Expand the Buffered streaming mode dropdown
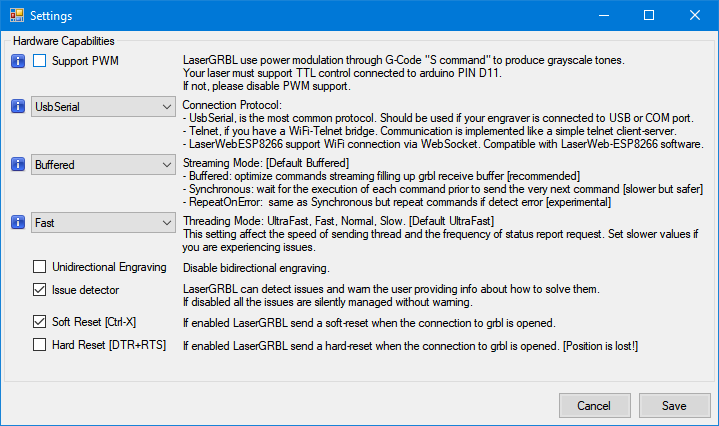The width and height of the screenshot is (719, 426). click(x=103, y=164)
